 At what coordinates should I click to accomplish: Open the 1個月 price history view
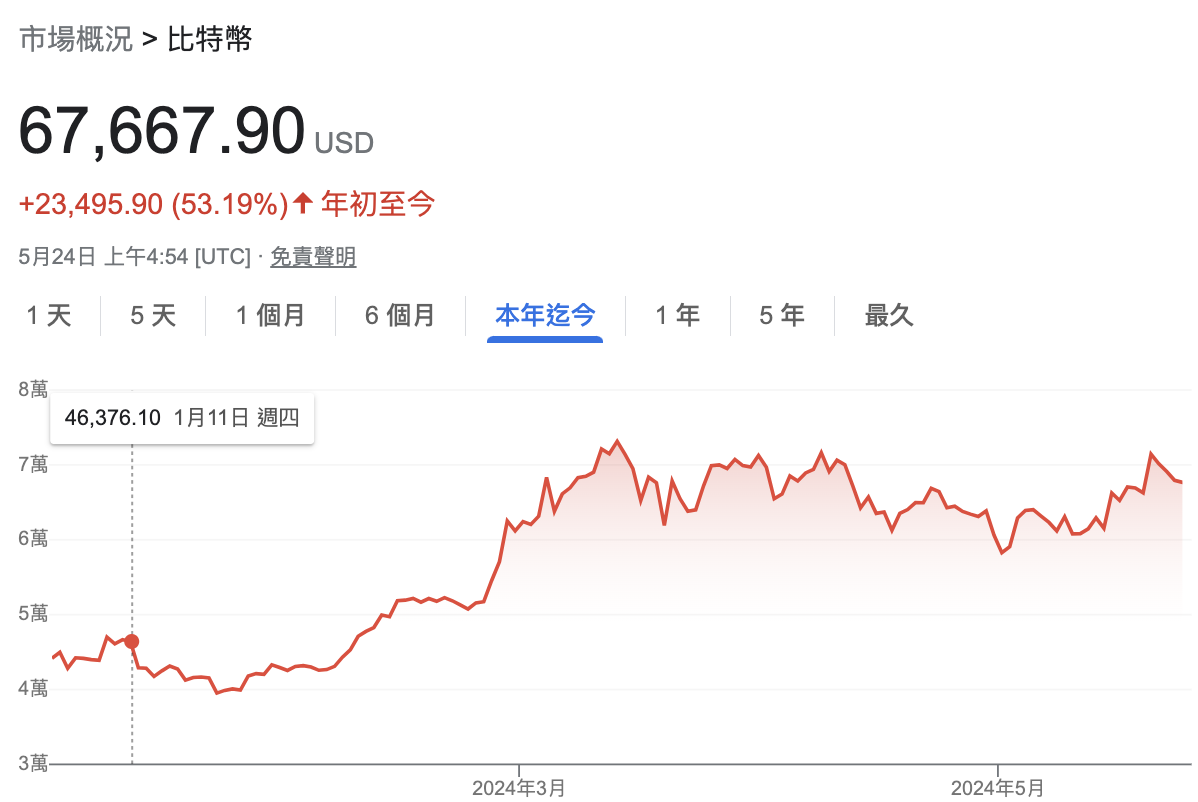coord(270,315)
